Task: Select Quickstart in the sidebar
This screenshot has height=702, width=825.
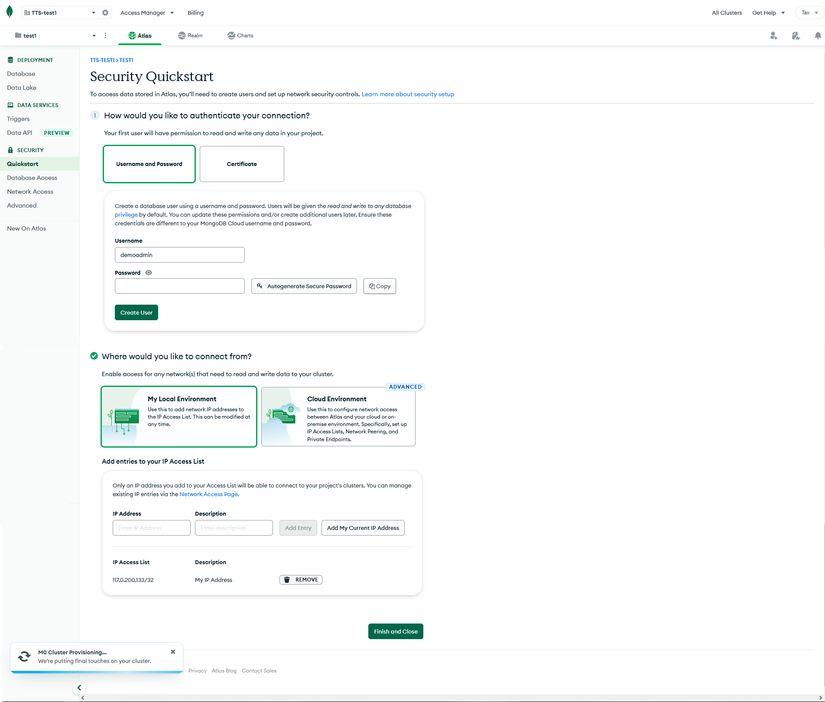Action: tap(39, 164)
